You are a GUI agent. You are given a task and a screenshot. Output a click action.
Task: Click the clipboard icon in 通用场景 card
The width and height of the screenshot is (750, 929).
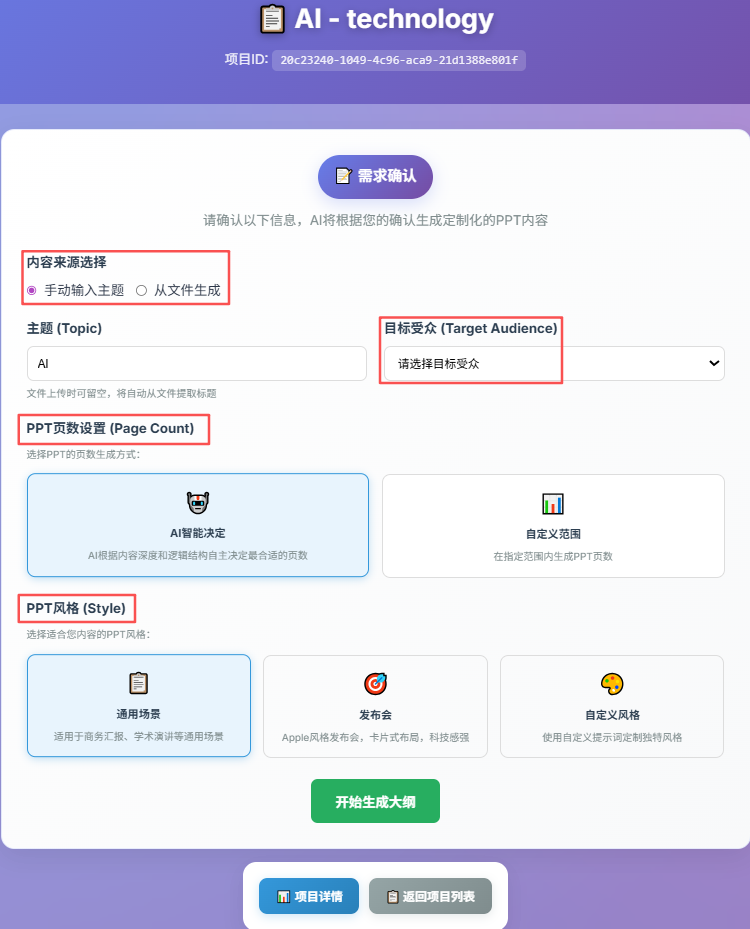139,683
